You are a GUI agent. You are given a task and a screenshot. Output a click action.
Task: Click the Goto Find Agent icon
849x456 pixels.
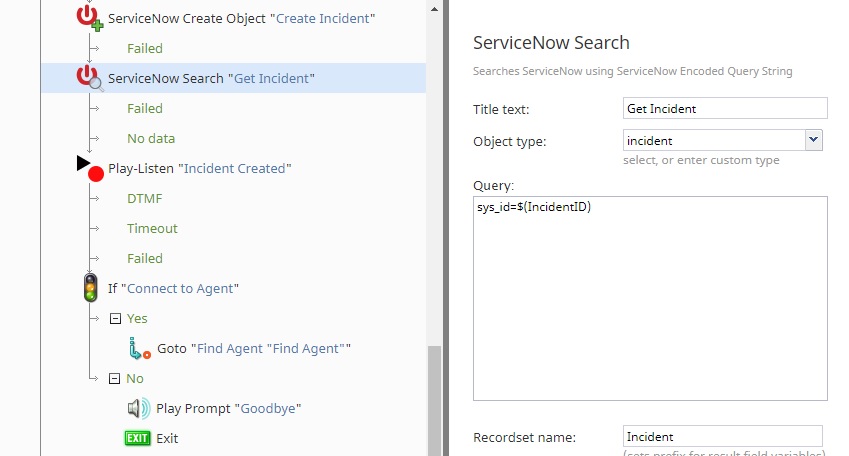[x=139, y=348]
